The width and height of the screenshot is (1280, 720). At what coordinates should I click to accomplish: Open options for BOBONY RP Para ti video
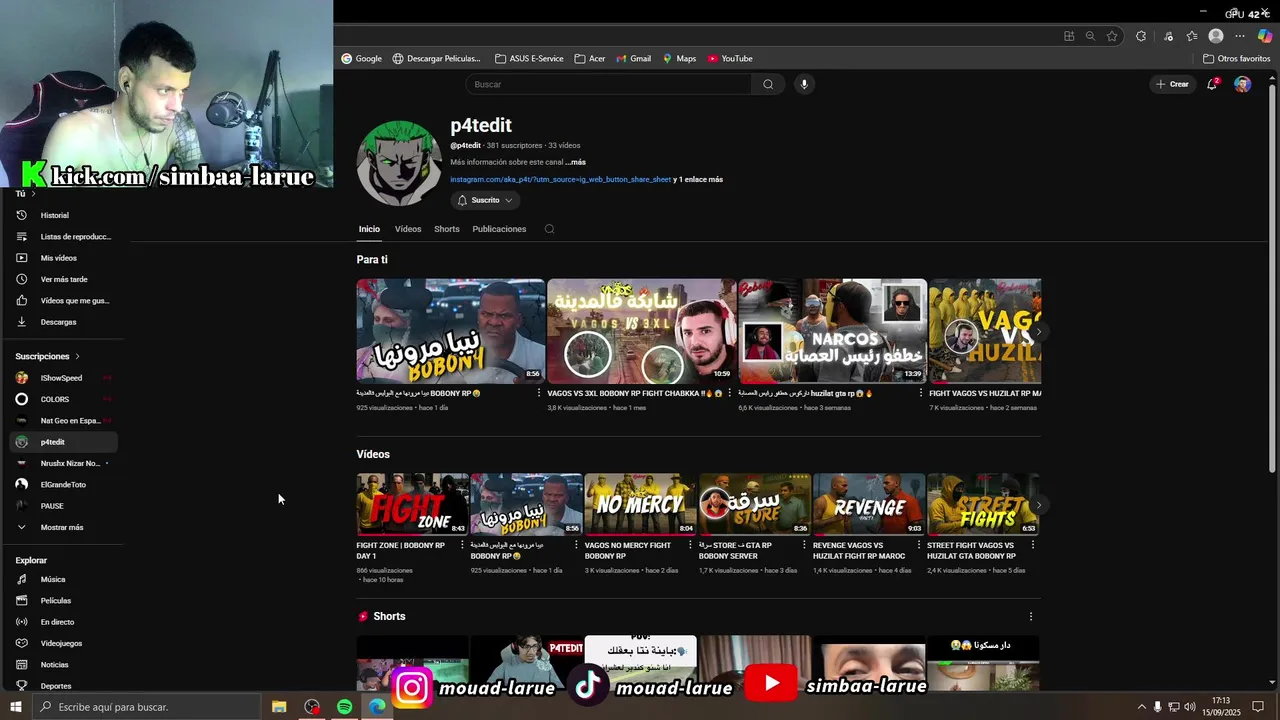pos(539,393)
